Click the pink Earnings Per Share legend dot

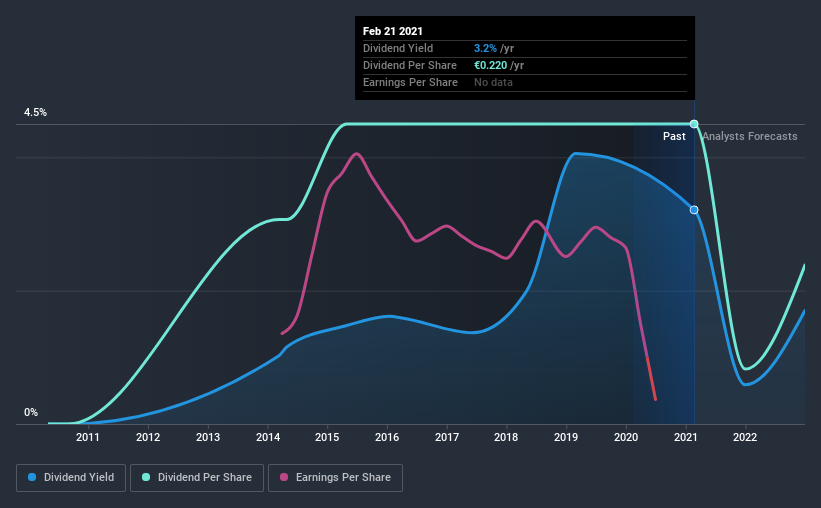(284, 477)
